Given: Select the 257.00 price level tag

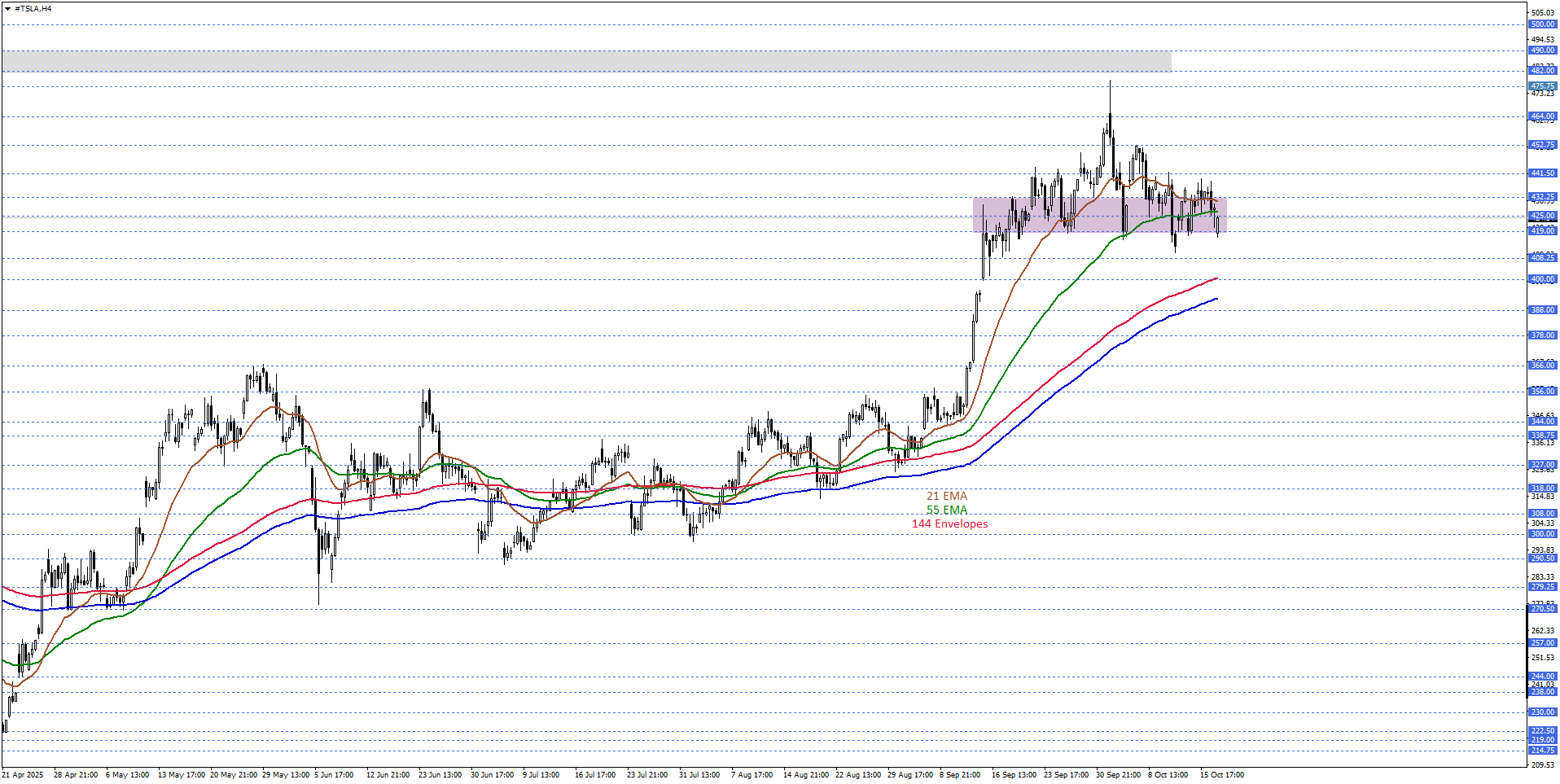Looking at the screenshot, I should (1542, 643).
